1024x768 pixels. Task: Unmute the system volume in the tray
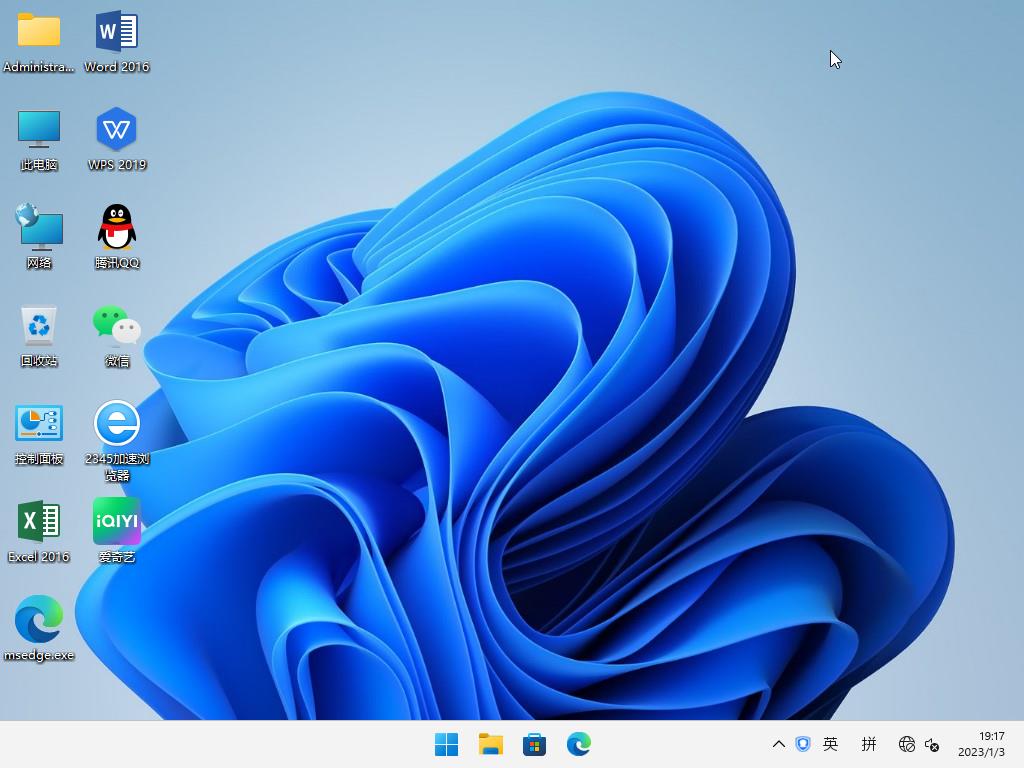click(932, 745)
